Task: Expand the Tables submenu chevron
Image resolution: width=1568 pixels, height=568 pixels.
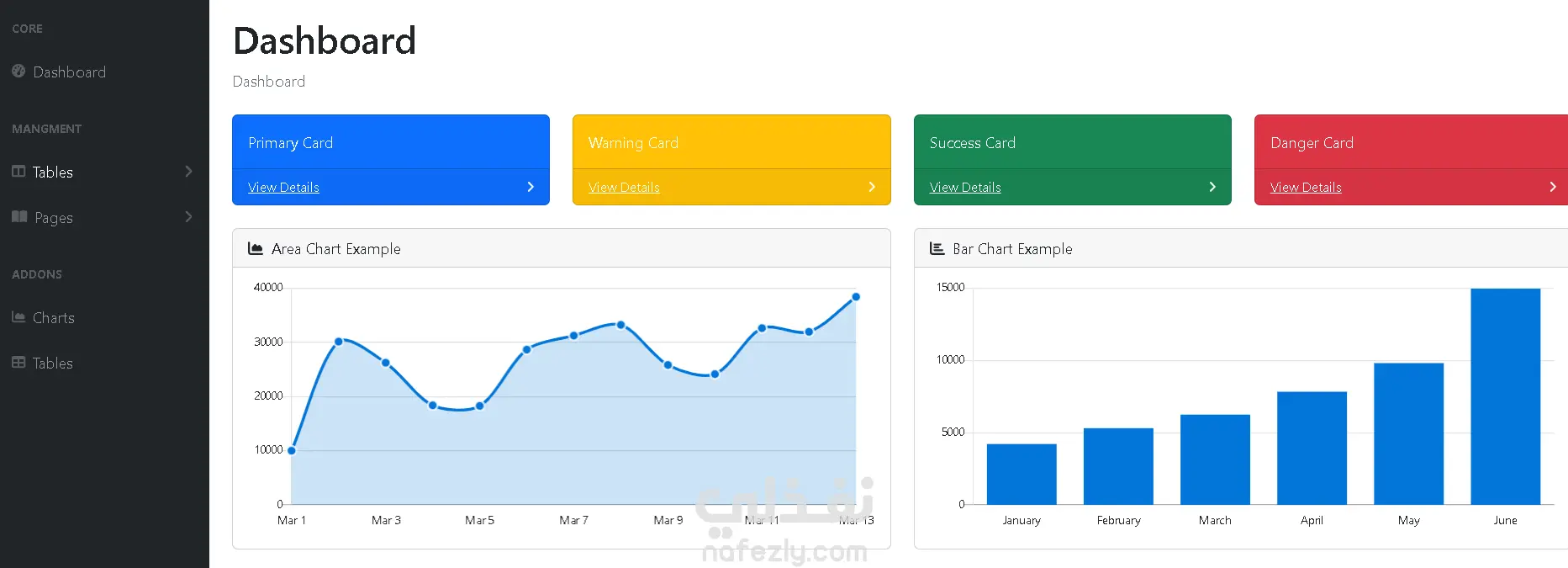Action: coord(188,172)
